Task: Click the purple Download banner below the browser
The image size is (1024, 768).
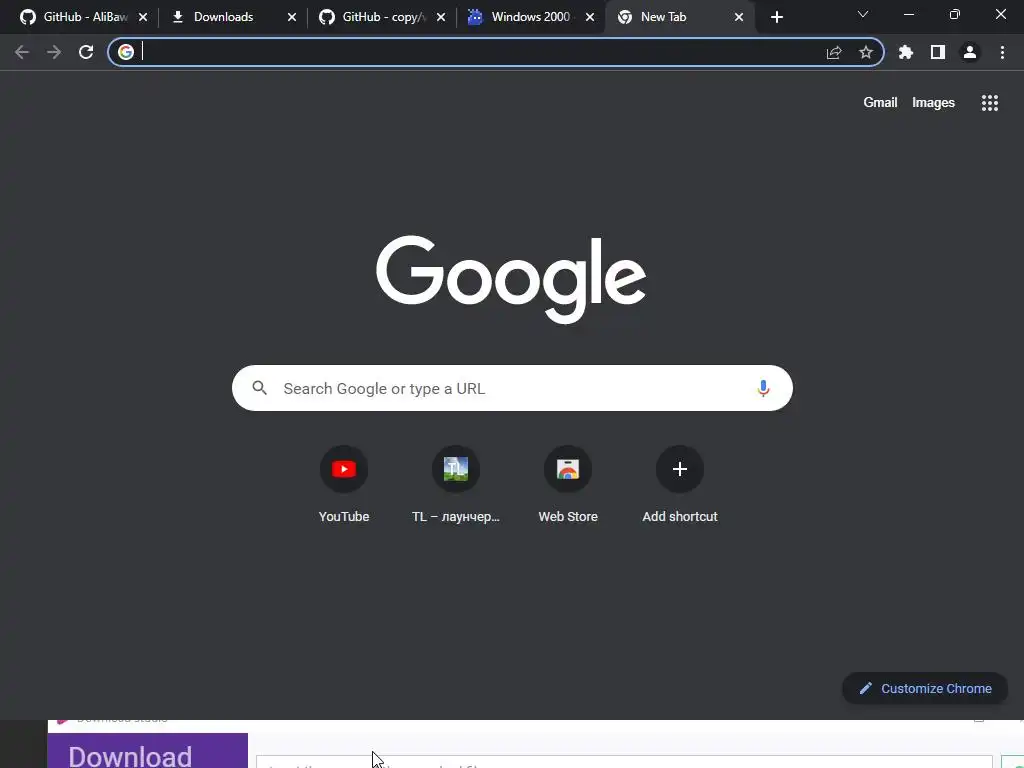Action: click(x=148, y=751)
